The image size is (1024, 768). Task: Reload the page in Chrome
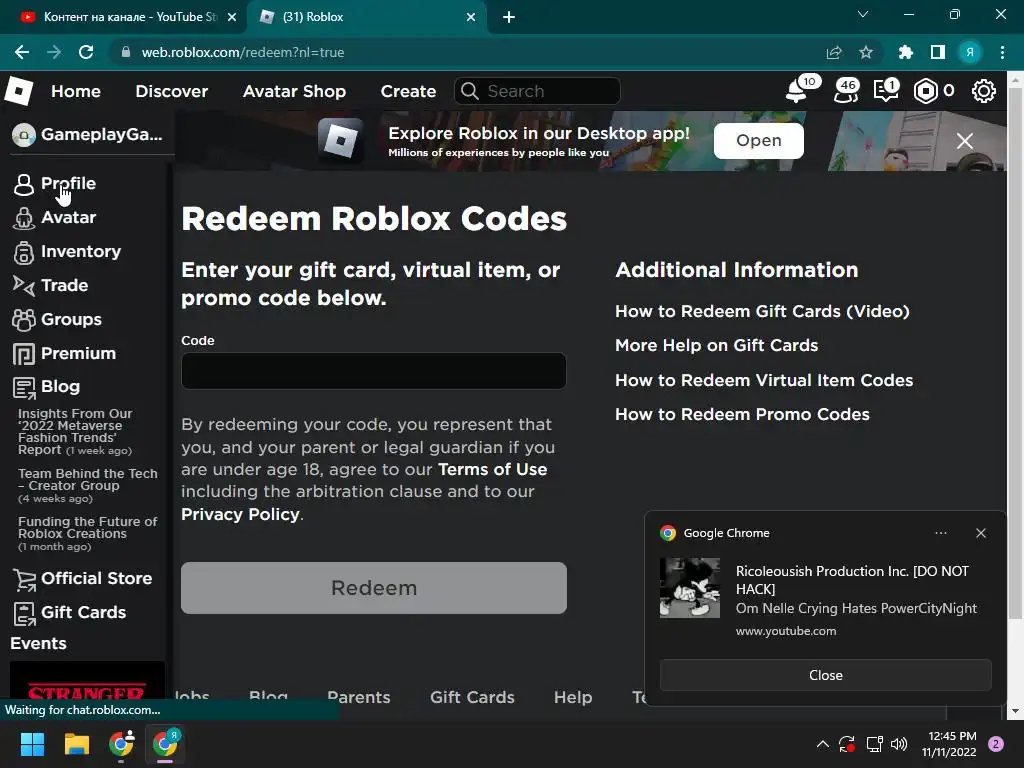(86, 52)
